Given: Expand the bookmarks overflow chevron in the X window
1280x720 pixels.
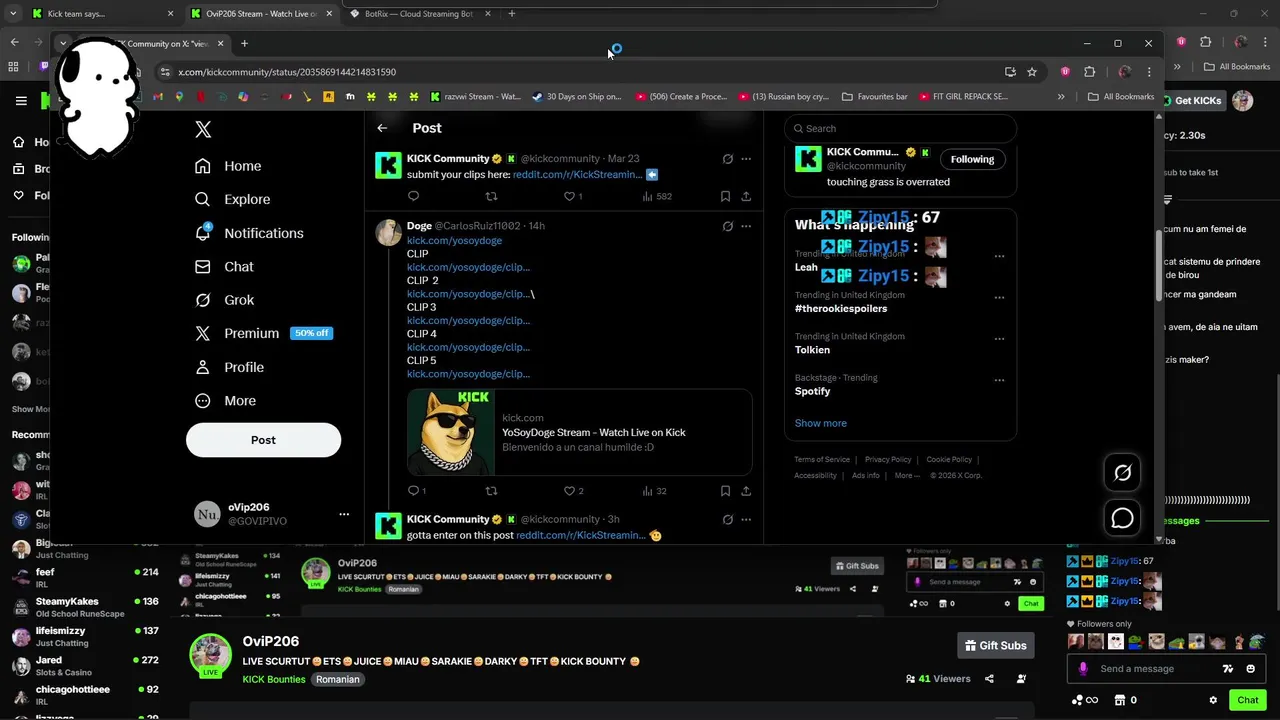Looking at the screenshot, I should pyautogui.click(x=1061, y=97).
